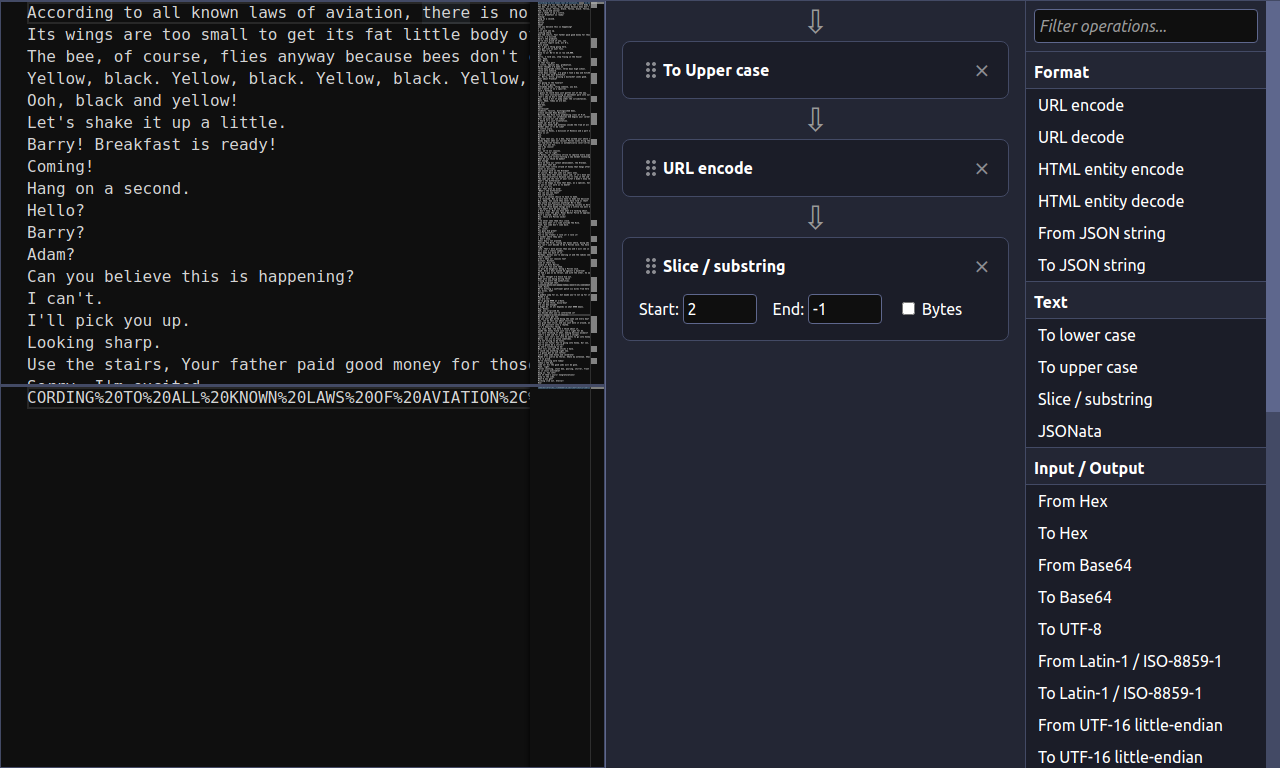Remove the To Upper case step
Screen dimensions: 1280x768
[981, 71]
